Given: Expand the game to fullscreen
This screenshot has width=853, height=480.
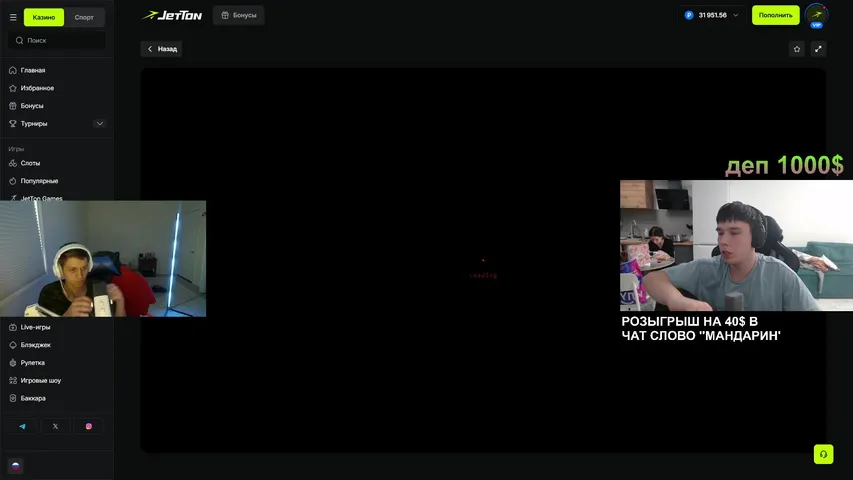Looking at the screenshot, I should [818, 48].
